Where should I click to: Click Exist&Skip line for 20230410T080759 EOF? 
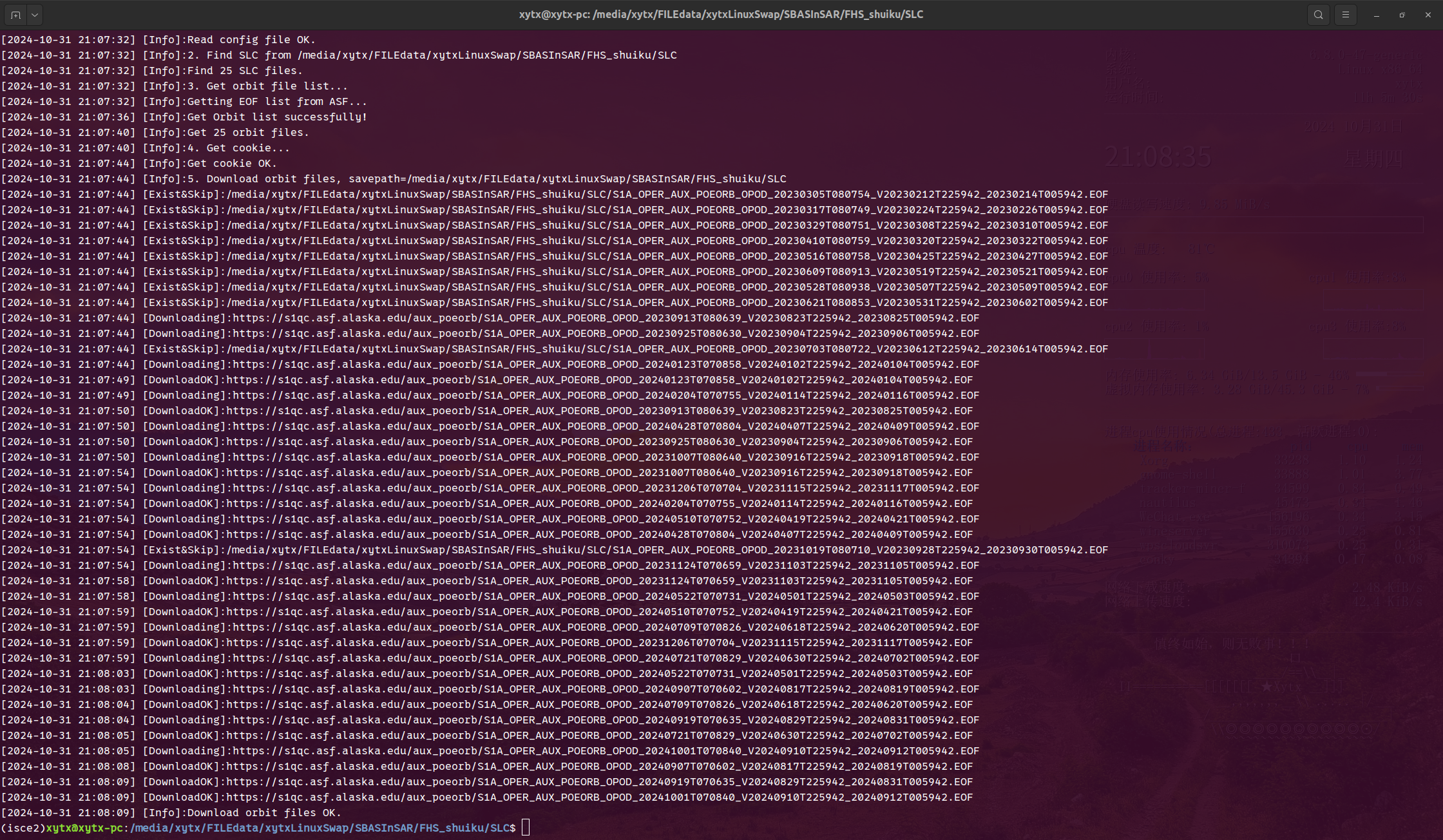(555, 241)
